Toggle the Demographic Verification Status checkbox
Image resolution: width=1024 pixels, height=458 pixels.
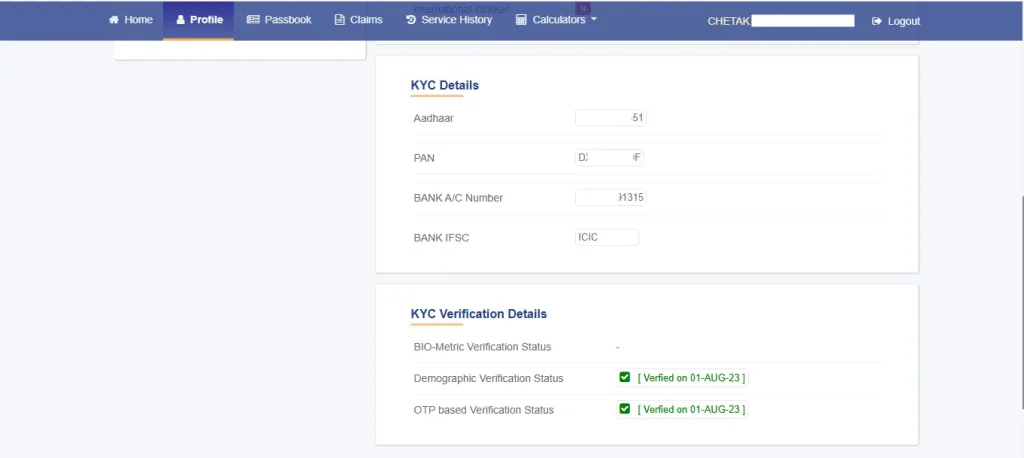click(x=625, y=377)
